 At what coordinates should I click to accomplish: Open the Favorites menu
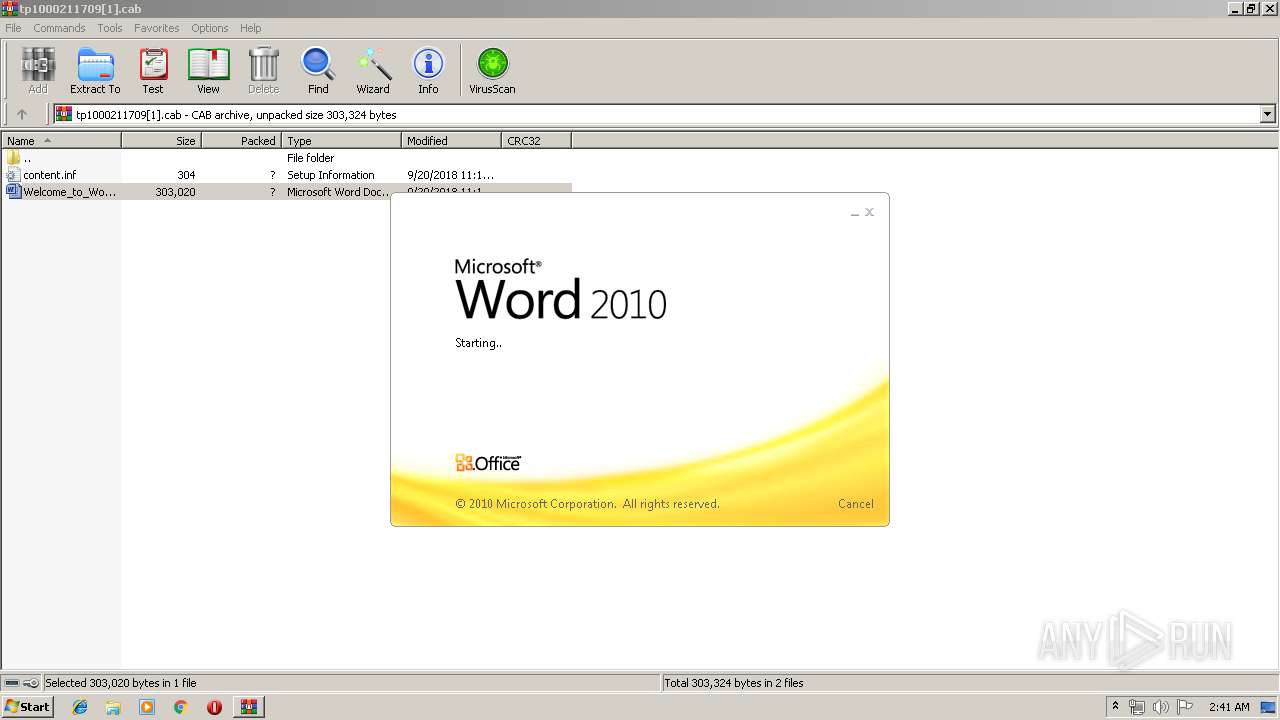coord(157,28)
